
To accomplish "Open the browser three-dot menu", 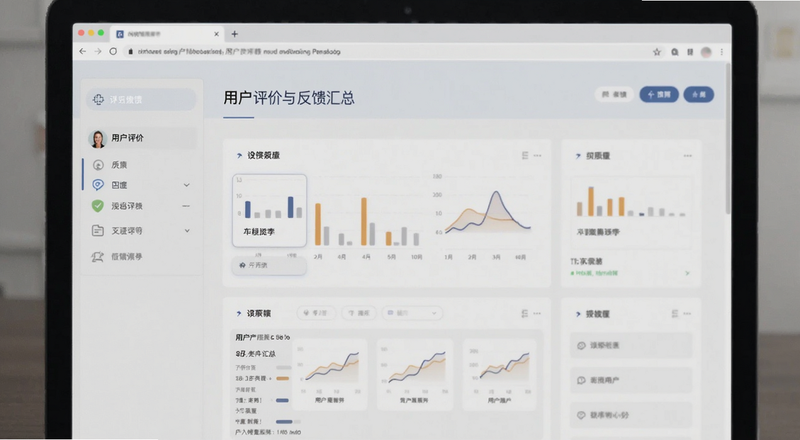I will [x=721, y=52].
